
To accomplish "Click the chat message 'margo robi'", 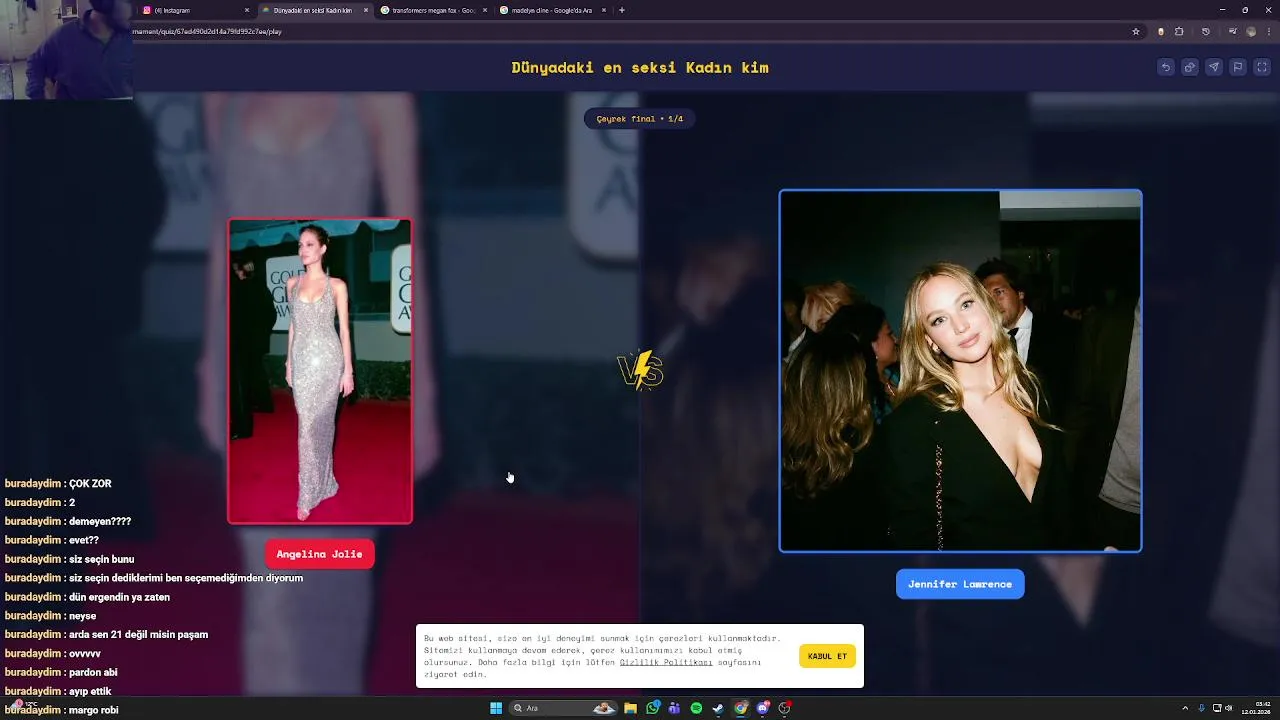I will click(x=94, y=710).
